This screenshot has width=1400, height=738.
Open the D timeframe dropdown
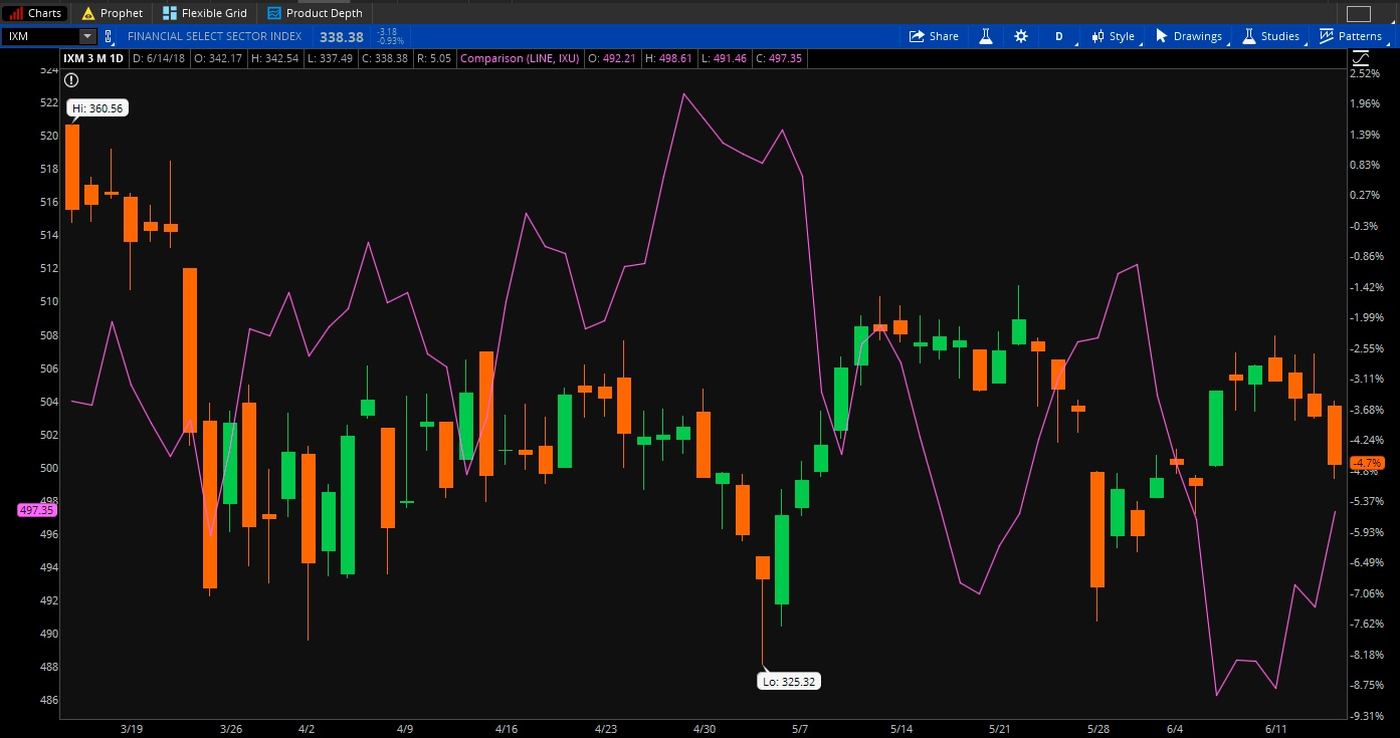(1060, 36)
